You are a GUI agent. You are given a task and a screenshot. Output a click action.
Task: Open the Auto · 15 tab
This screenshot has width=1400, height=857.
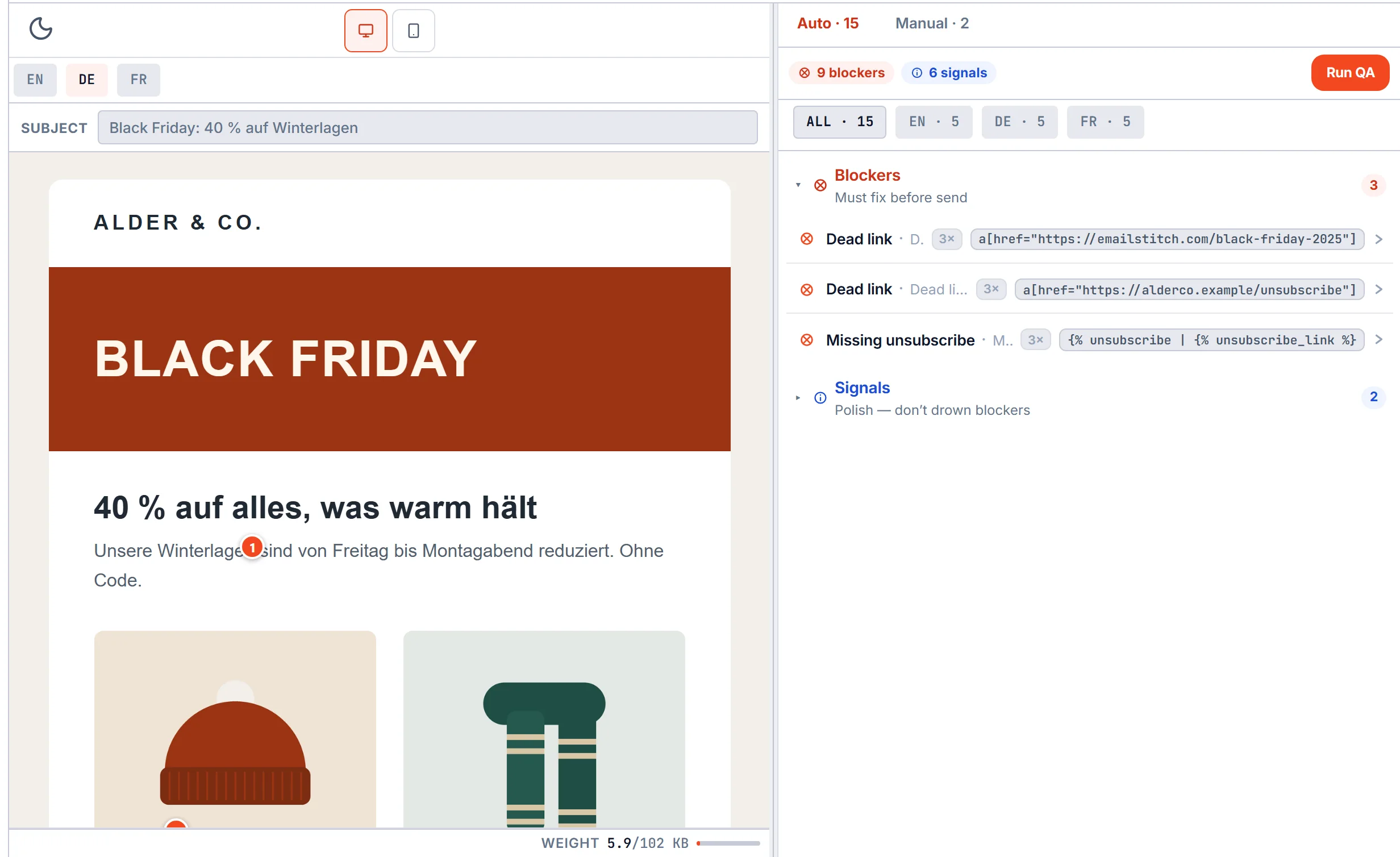point(827,23)
